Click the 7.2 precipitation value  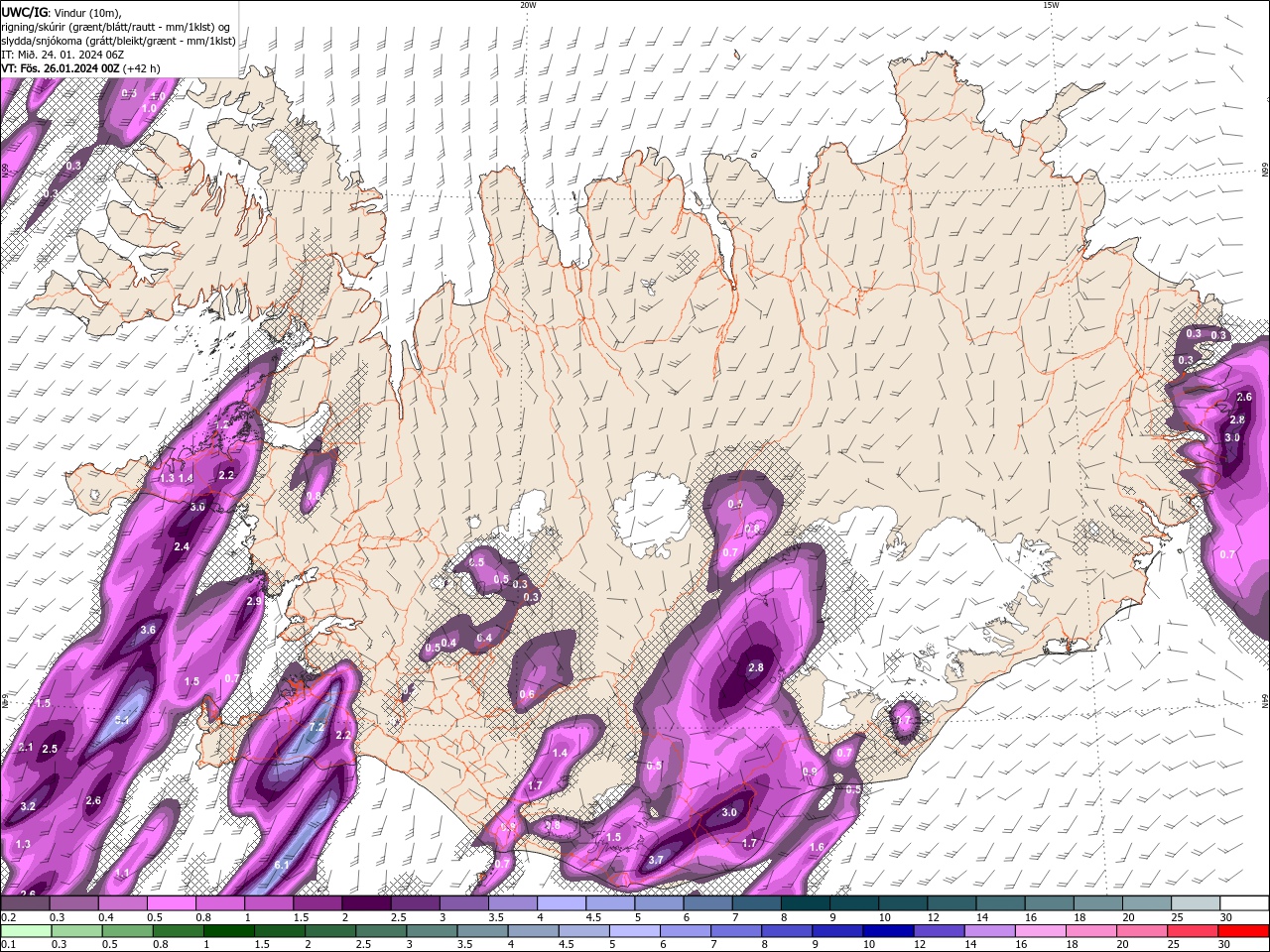click(x=317, y=727)
